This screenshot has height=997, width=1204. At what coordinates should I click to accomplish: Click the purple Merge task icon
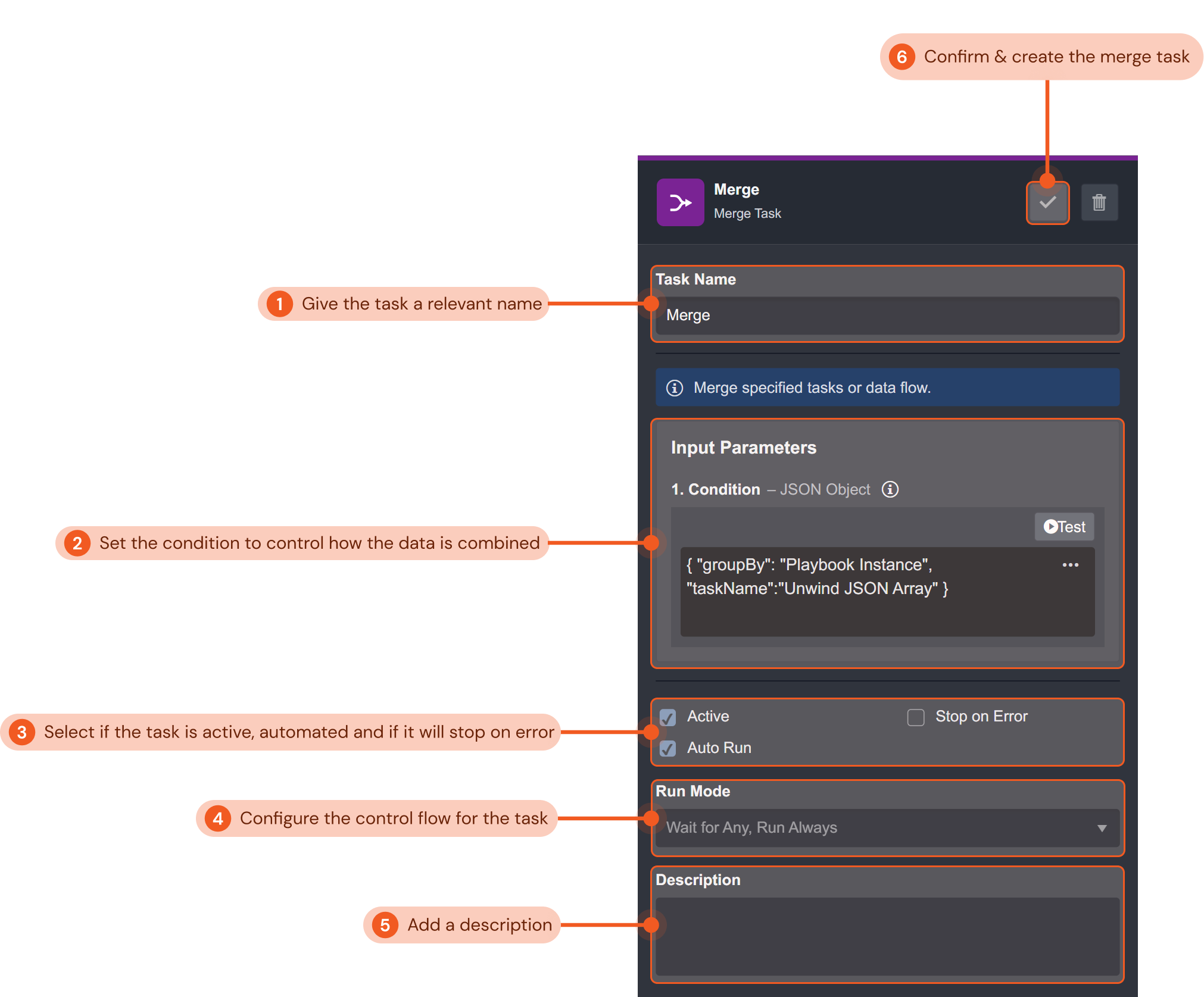pos(680,203)
